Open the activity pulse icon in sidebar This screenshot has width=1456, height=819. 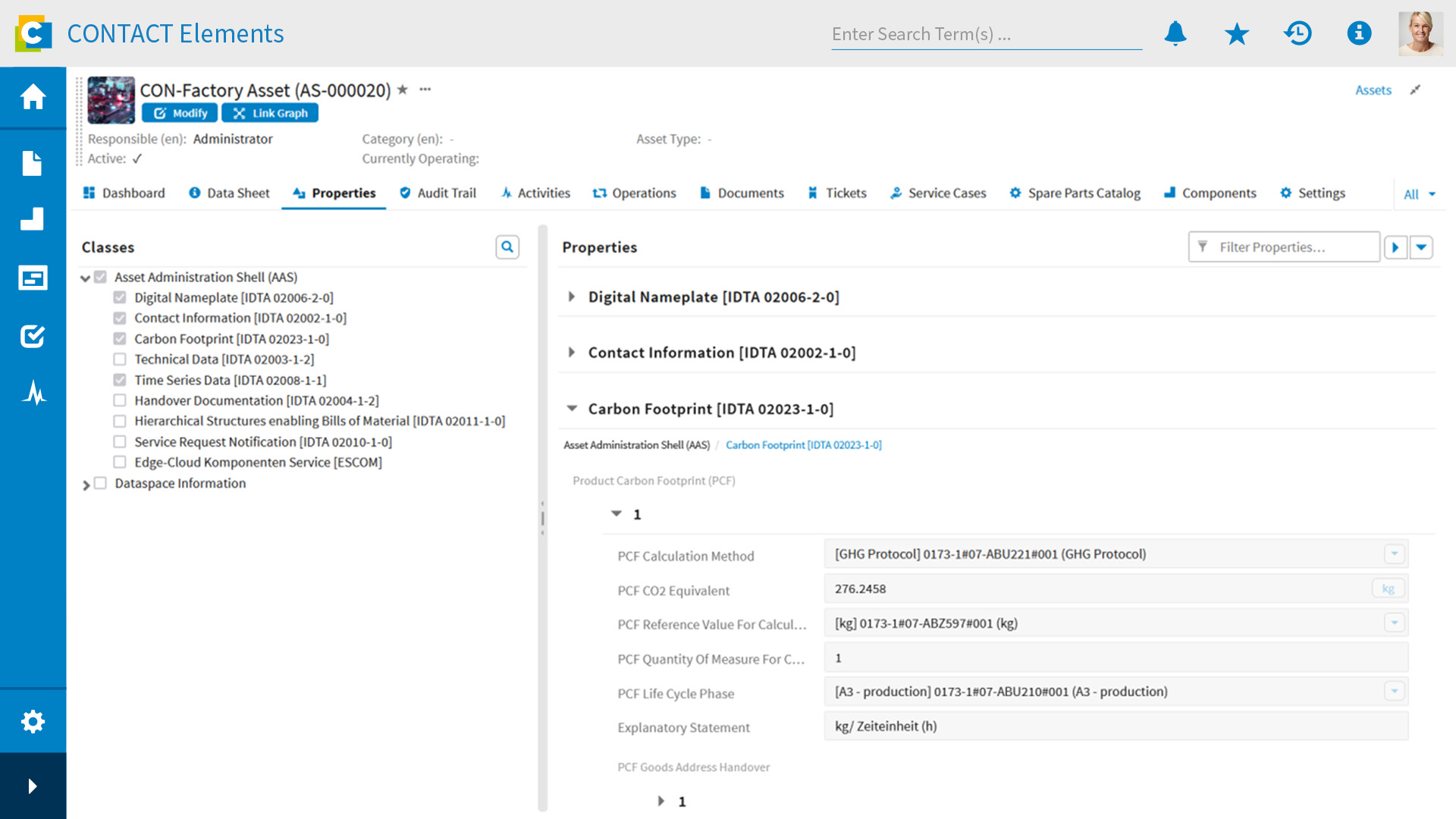pos(33,393)
